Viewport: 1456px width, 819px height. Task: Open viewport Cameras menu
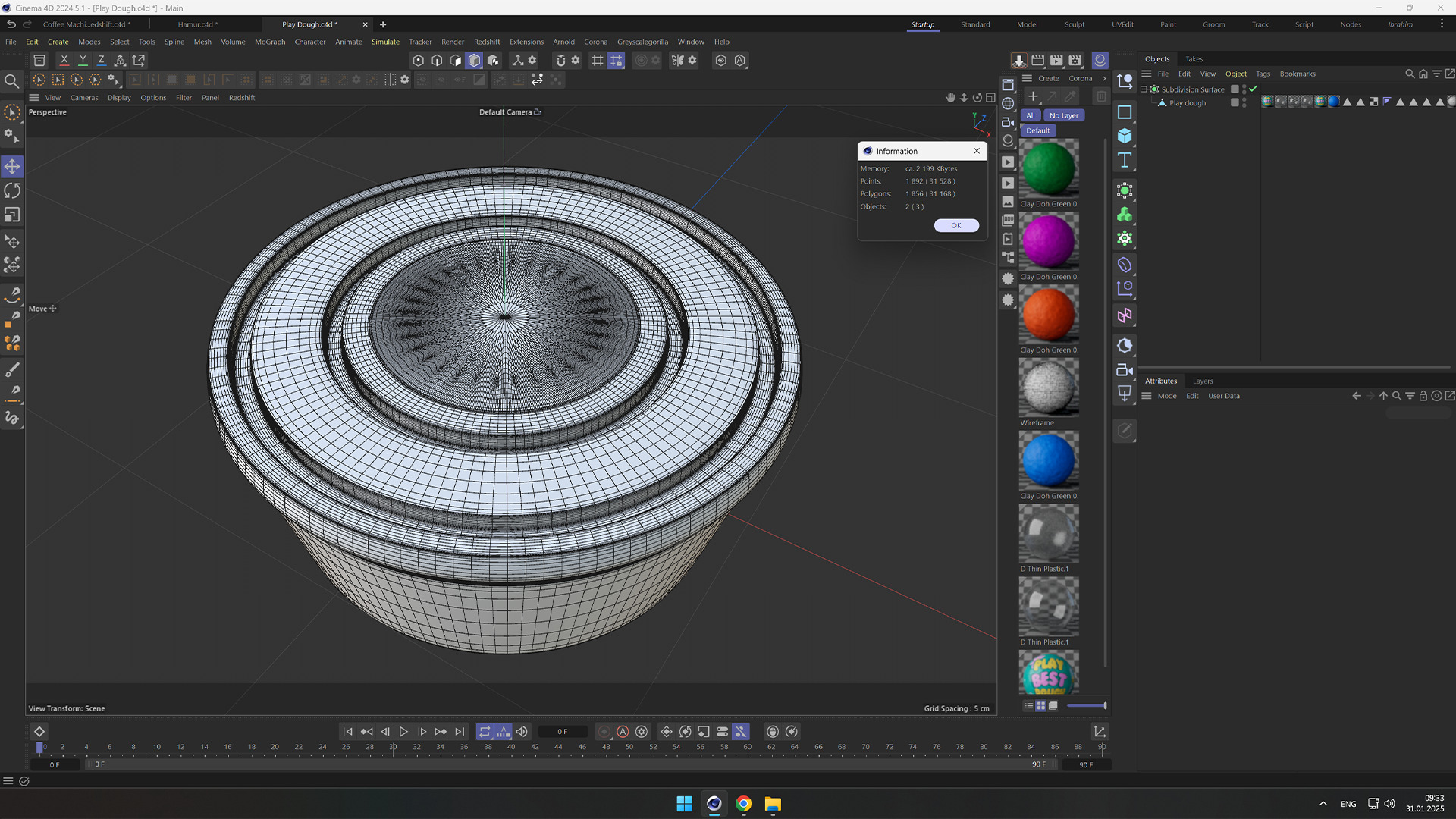tap(84, 98)
